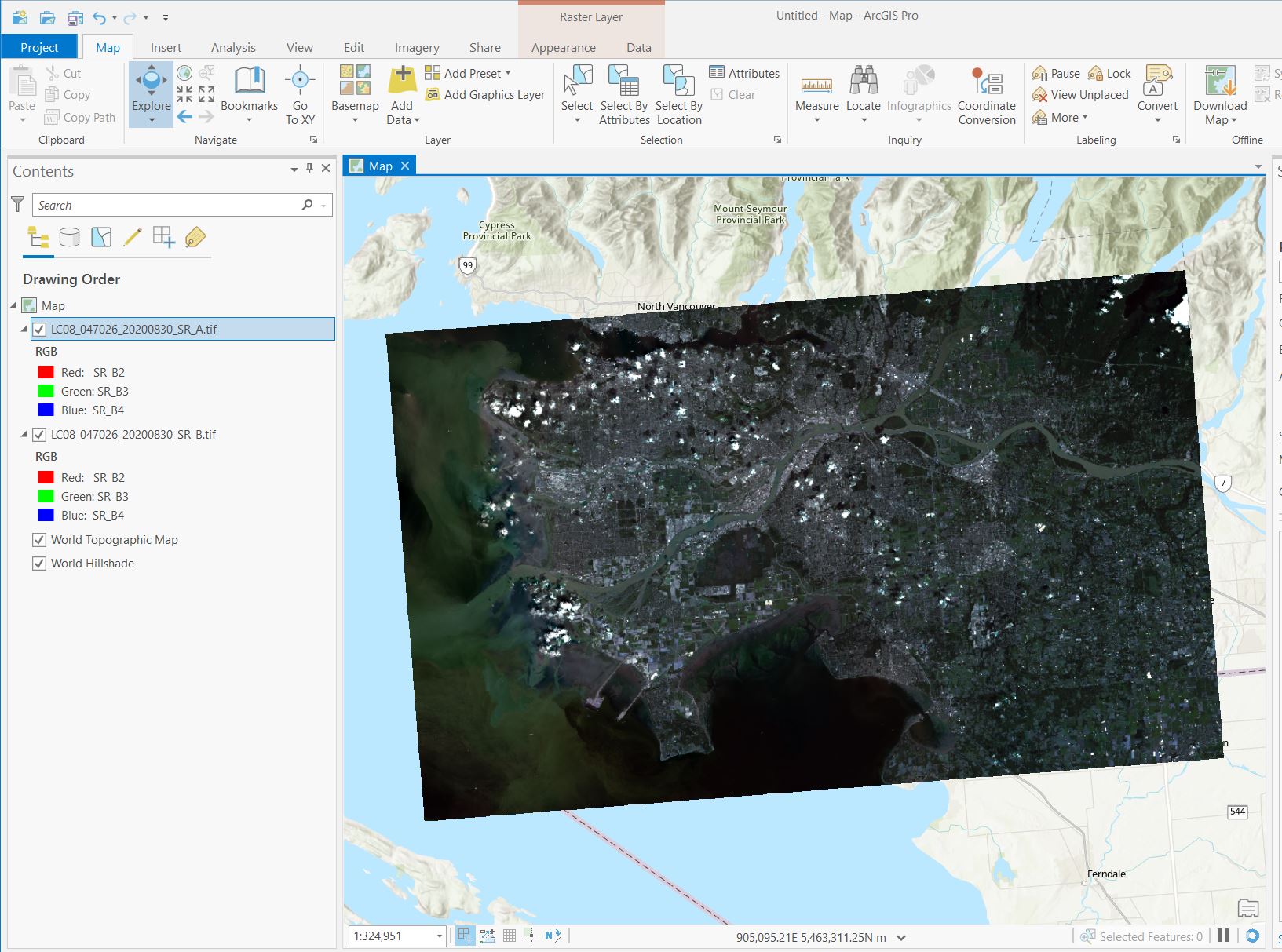The width and height of the screenshot is (1282, 952).
Task: Click Add Graphics Layer button
Action: pyautogui.click(x=485, y=95)
